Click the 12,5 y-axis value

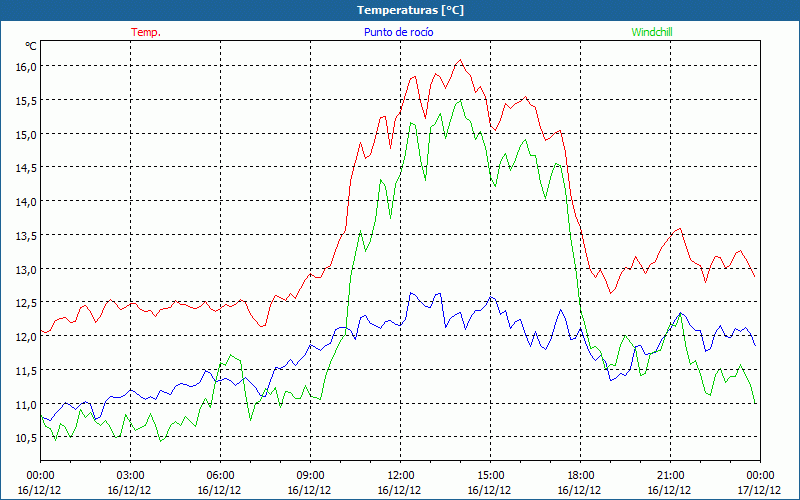pyautogui.click(x=27, y=303)
